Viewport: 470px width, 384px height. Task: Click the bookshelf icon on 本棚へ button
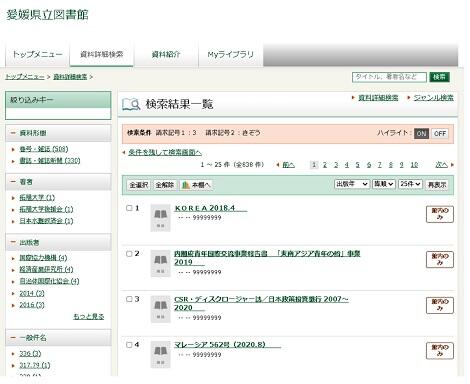click(185, 185)
